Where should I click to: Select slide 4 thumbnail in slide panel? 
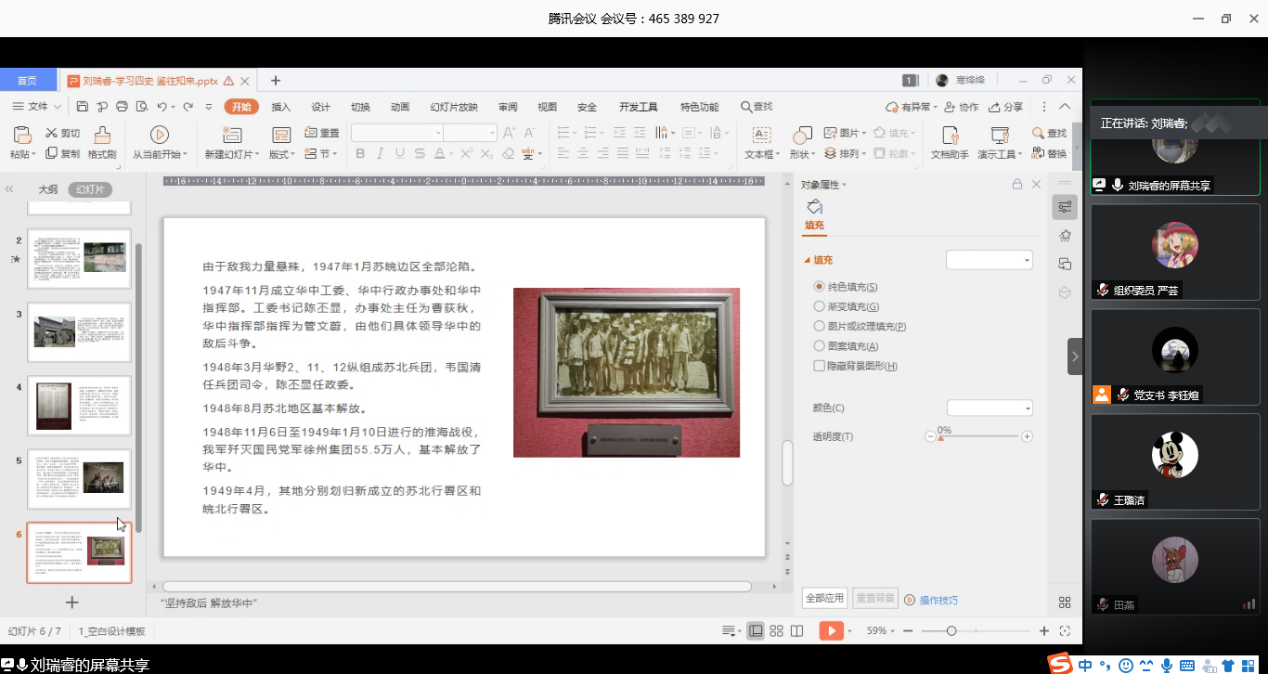pyautogui.click(x=80, y=405)
